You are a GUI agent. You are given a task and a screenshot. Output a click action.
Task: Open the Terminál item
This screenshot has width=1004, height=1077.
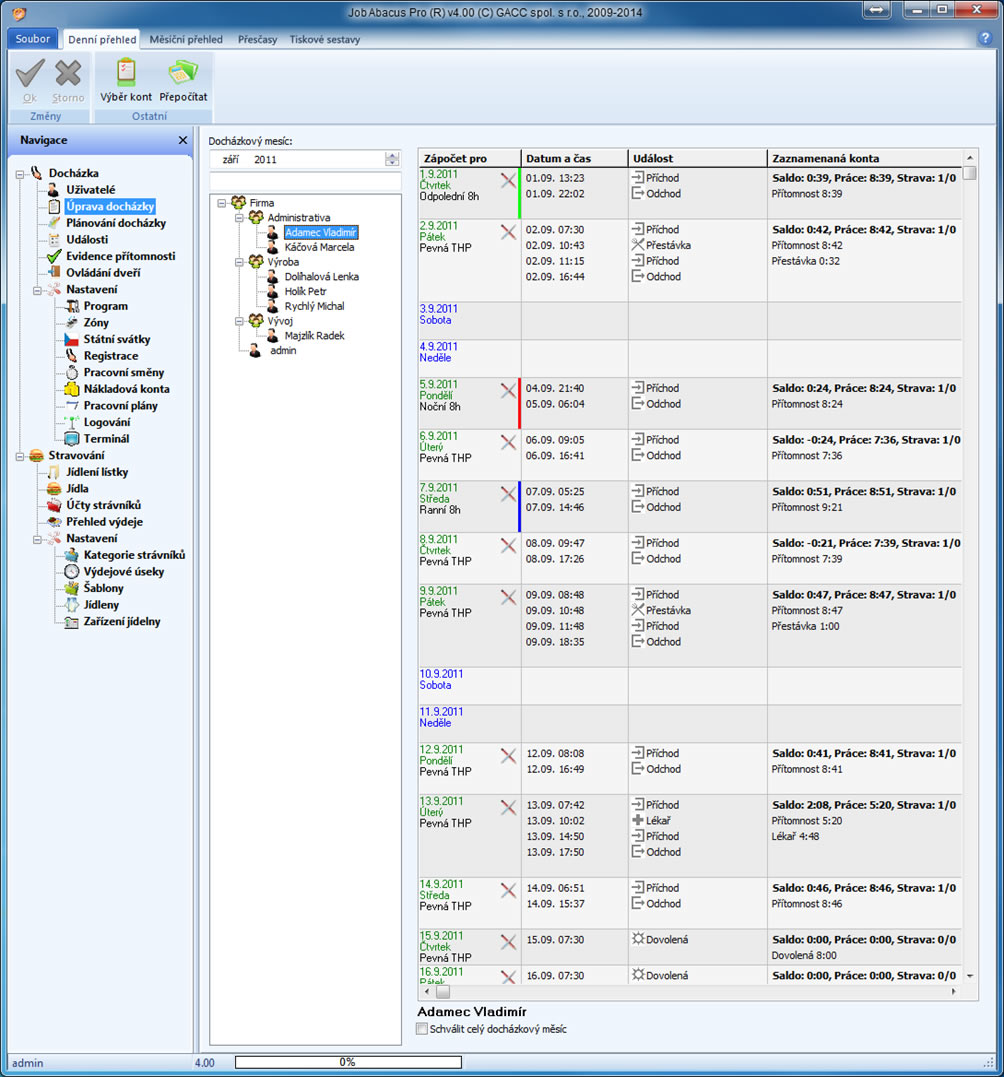pyautogui.click(x=106, y=438)
